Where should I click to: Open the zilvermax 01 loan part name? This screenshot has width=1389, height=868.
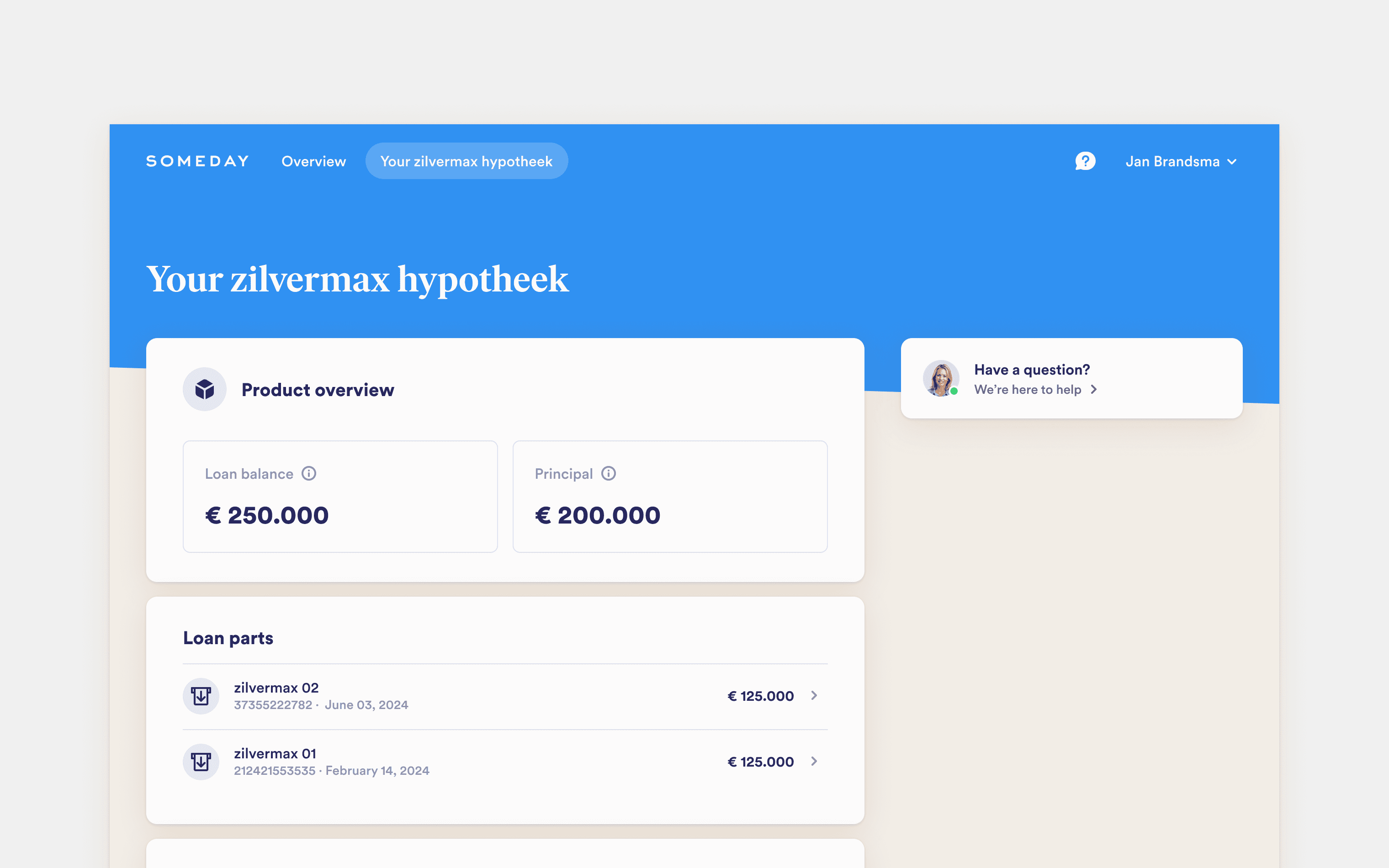pos(275,754)
